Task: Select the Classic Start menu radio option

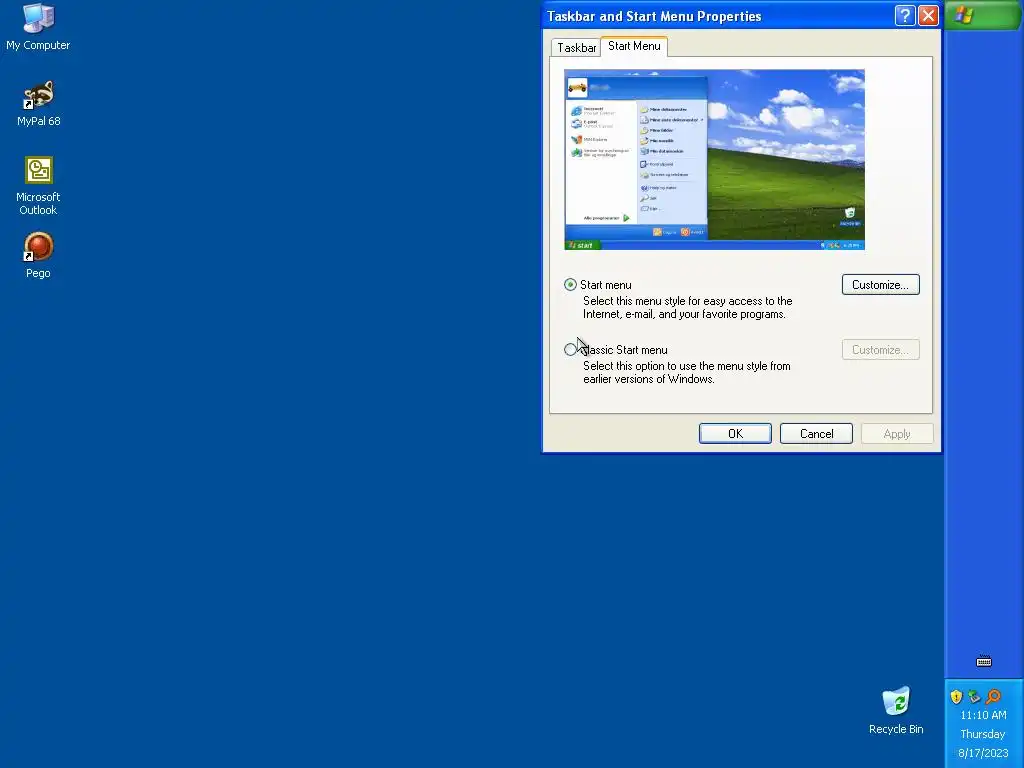Action: point(570,349)
